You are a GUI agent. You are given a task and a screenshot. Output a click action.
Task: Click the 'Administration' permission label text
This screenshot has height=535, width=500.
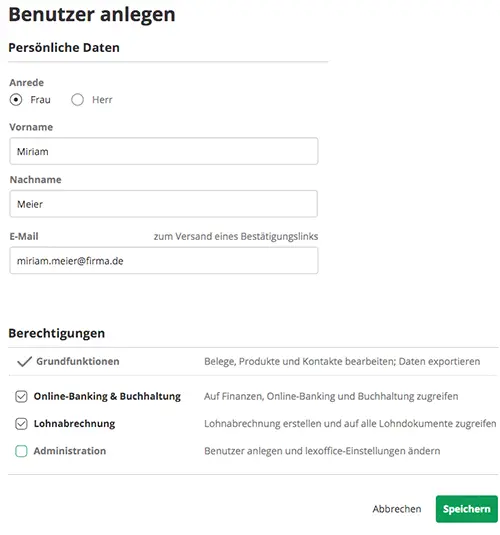[x=70, y=451]
